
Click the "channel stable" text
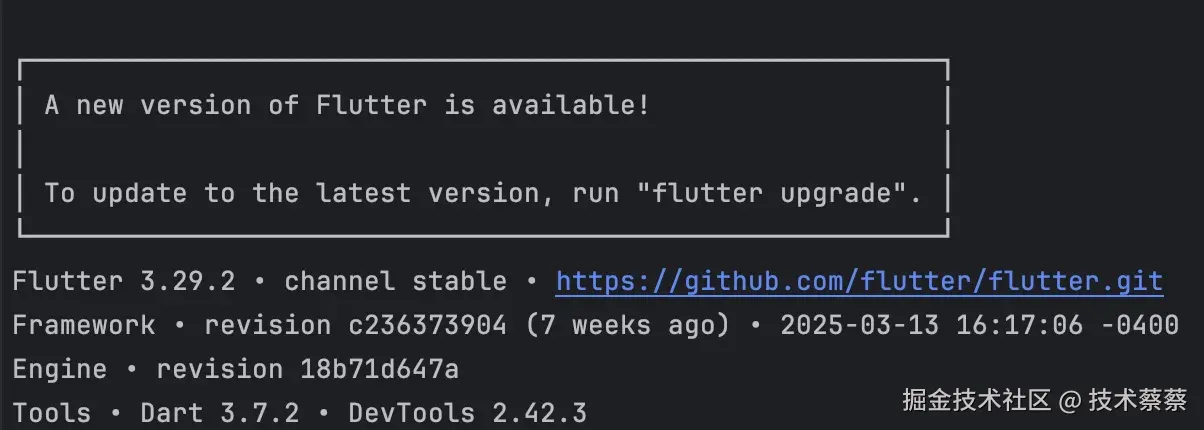pos(395,281)
